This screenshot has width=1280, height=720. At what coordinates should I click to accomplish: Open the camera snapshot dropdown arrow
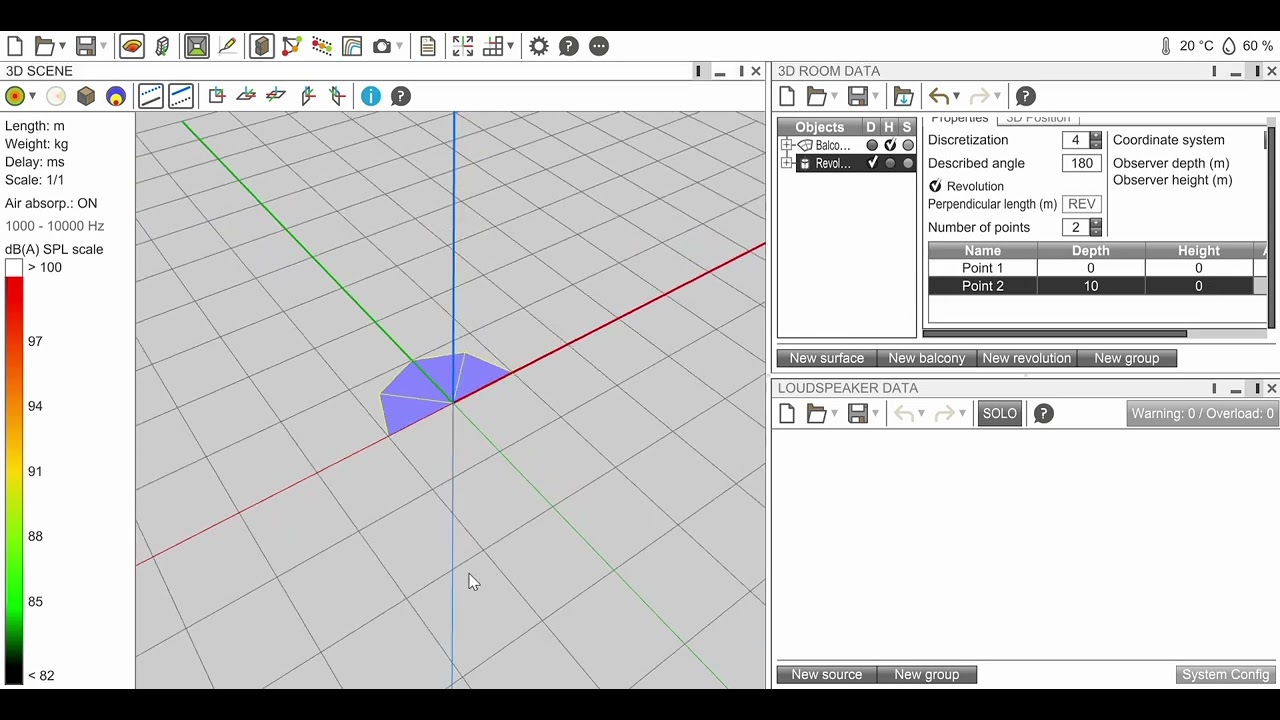399,46
